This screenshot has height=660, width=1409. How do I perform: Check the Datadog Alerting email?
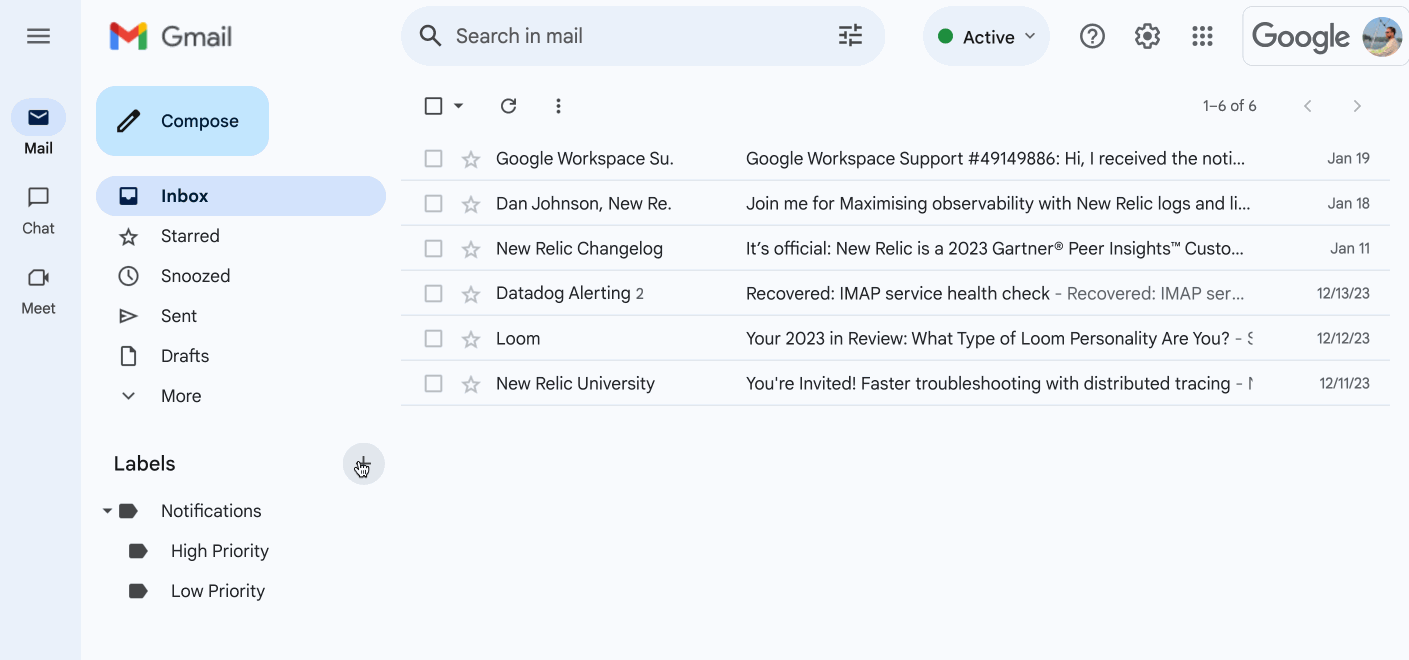pos(433,294)
